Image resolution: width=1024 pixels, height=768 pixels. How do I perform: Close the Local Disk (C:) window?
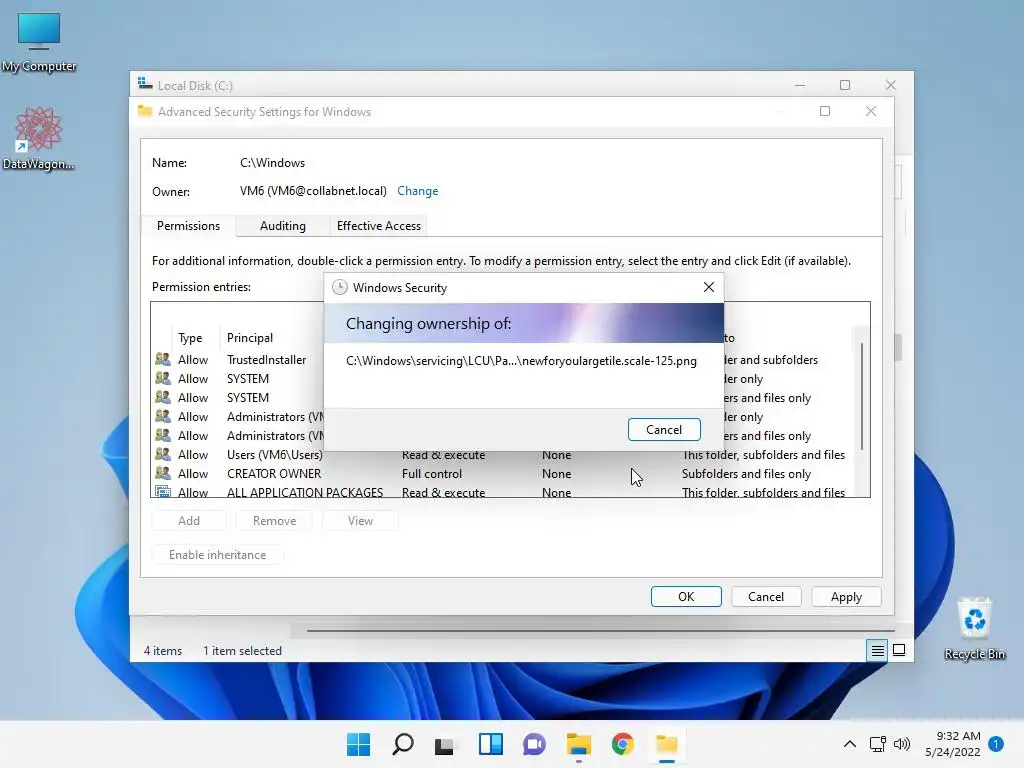890,86
